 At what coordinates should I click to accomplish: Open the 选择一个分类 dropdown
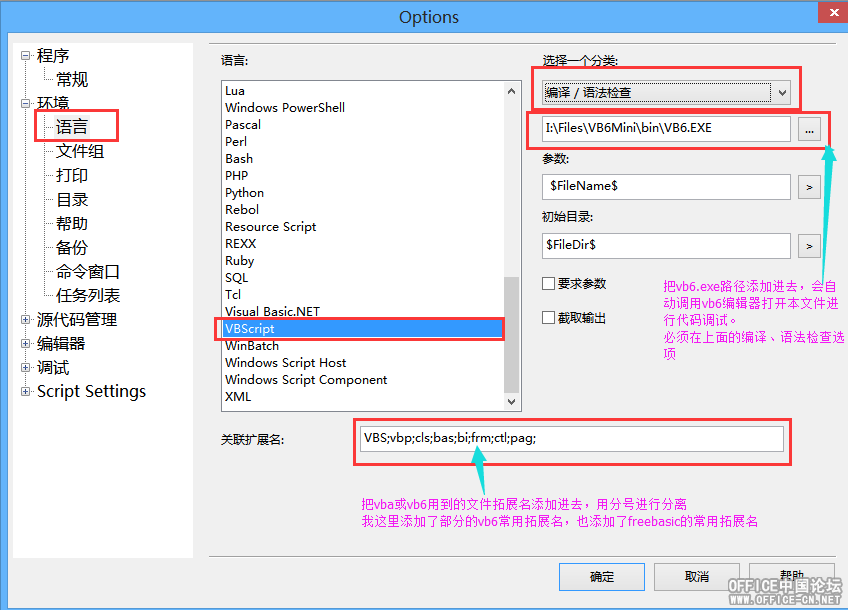[782, 93]
